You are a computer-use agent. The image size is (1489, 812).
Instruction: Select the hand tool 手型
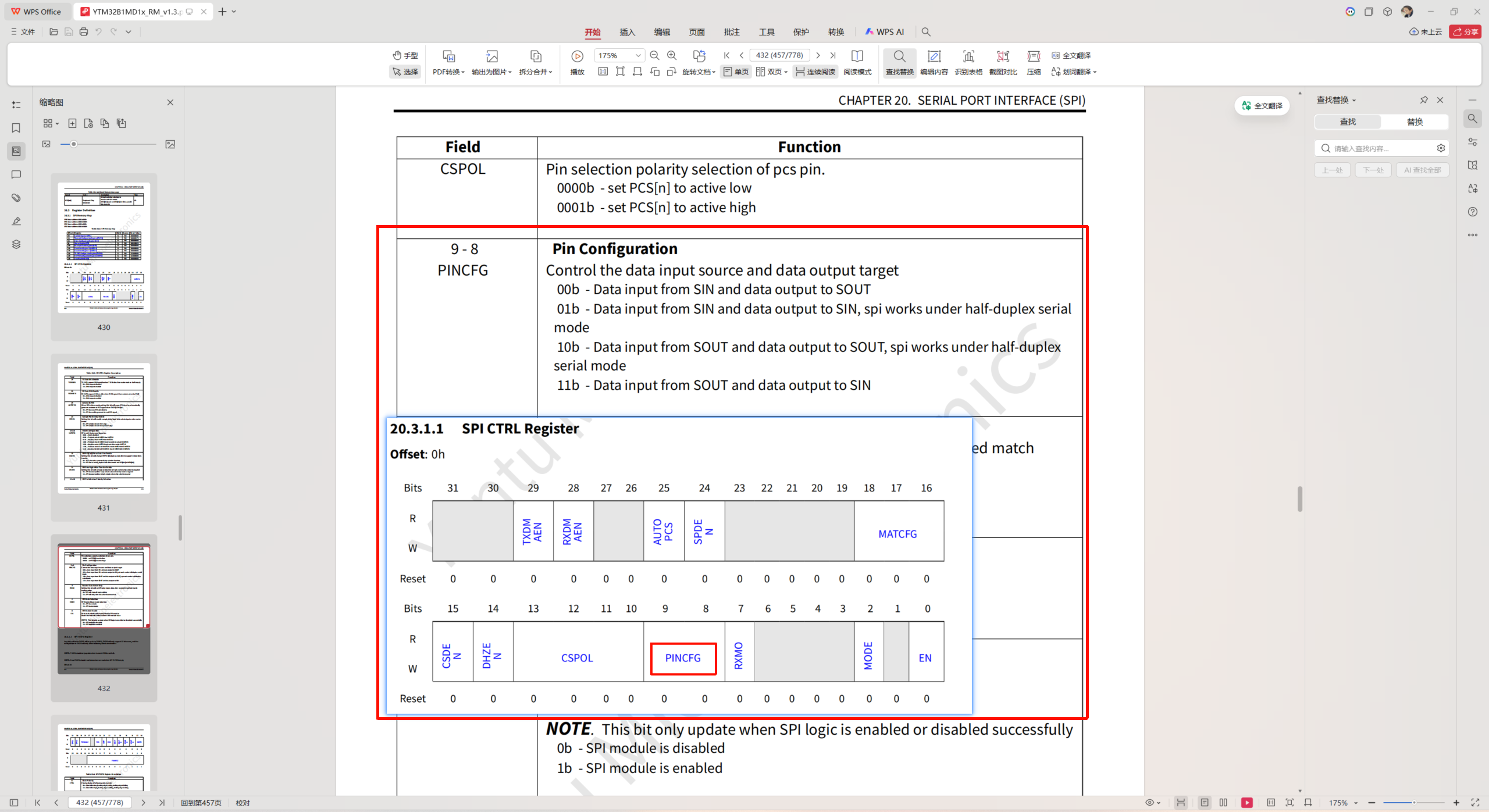point(405,55)
